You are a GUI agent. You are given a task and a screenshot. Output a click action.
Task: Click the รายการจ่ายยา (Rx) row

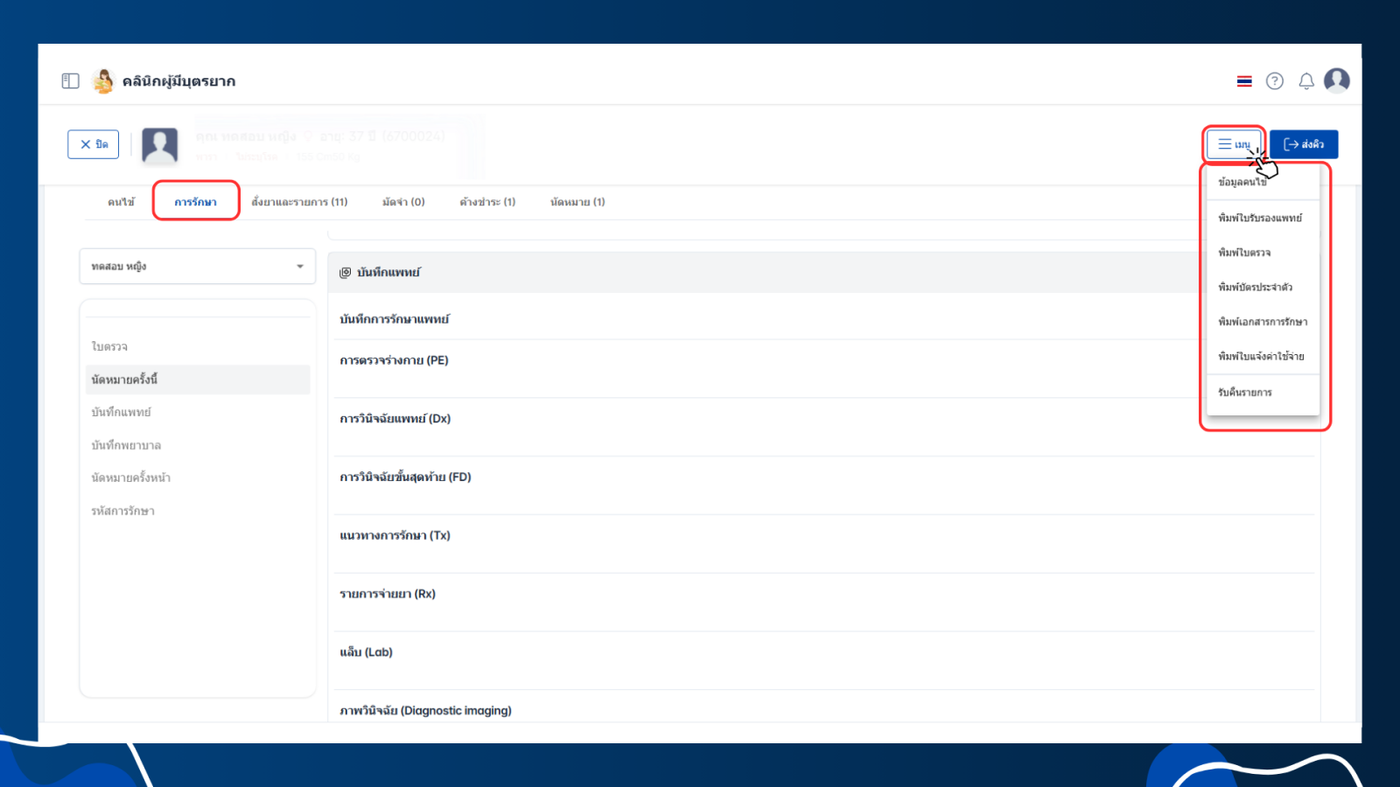pos(824,603)
